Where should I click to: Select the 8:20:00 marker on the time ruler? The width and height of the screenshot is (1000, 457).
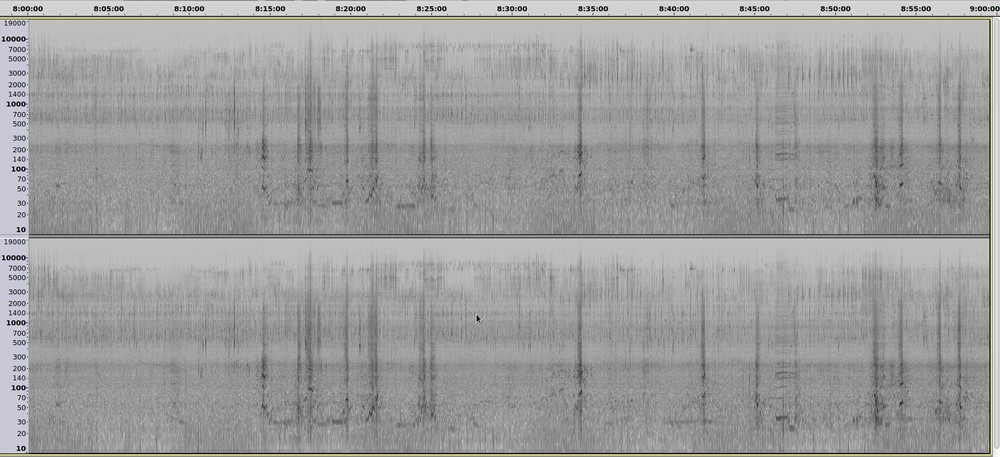click(350, 8)
